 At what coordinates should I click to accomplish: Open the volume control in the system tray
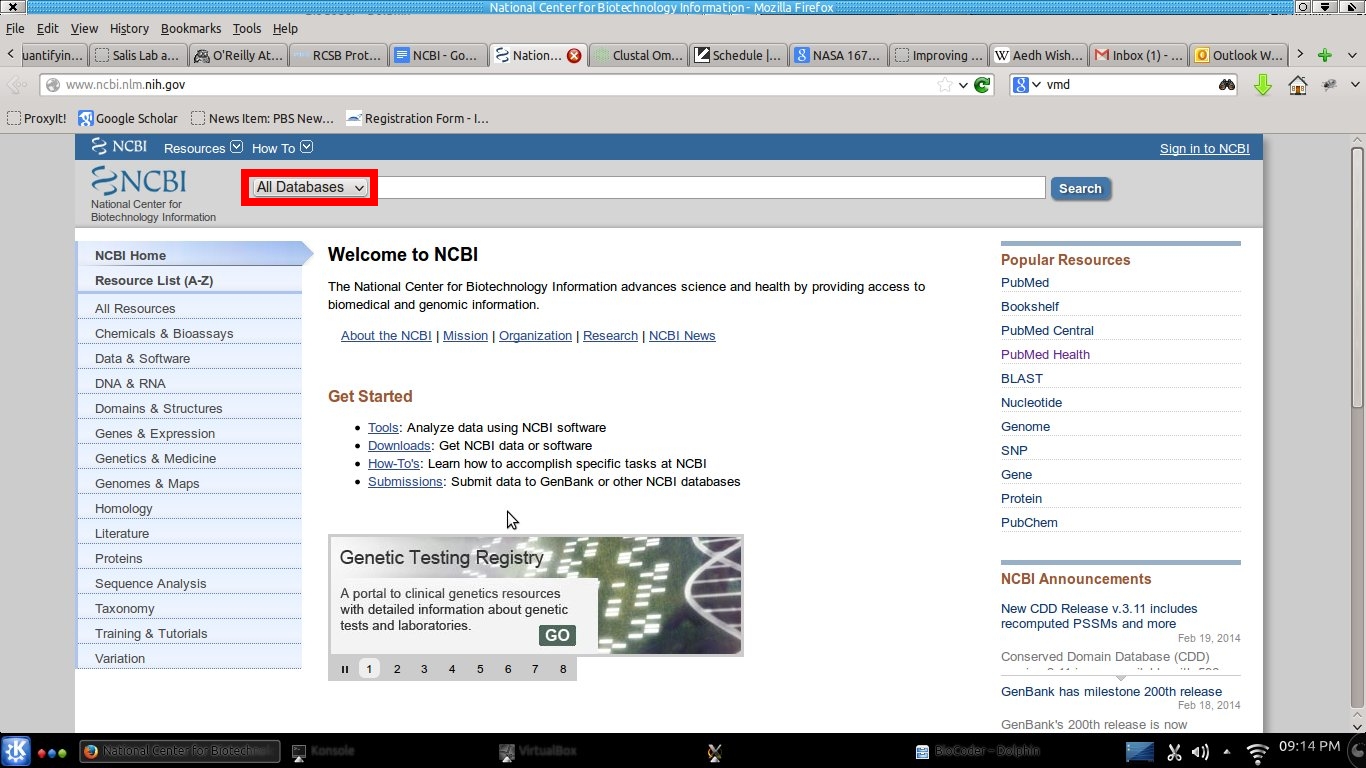(x=1200, y=752)
